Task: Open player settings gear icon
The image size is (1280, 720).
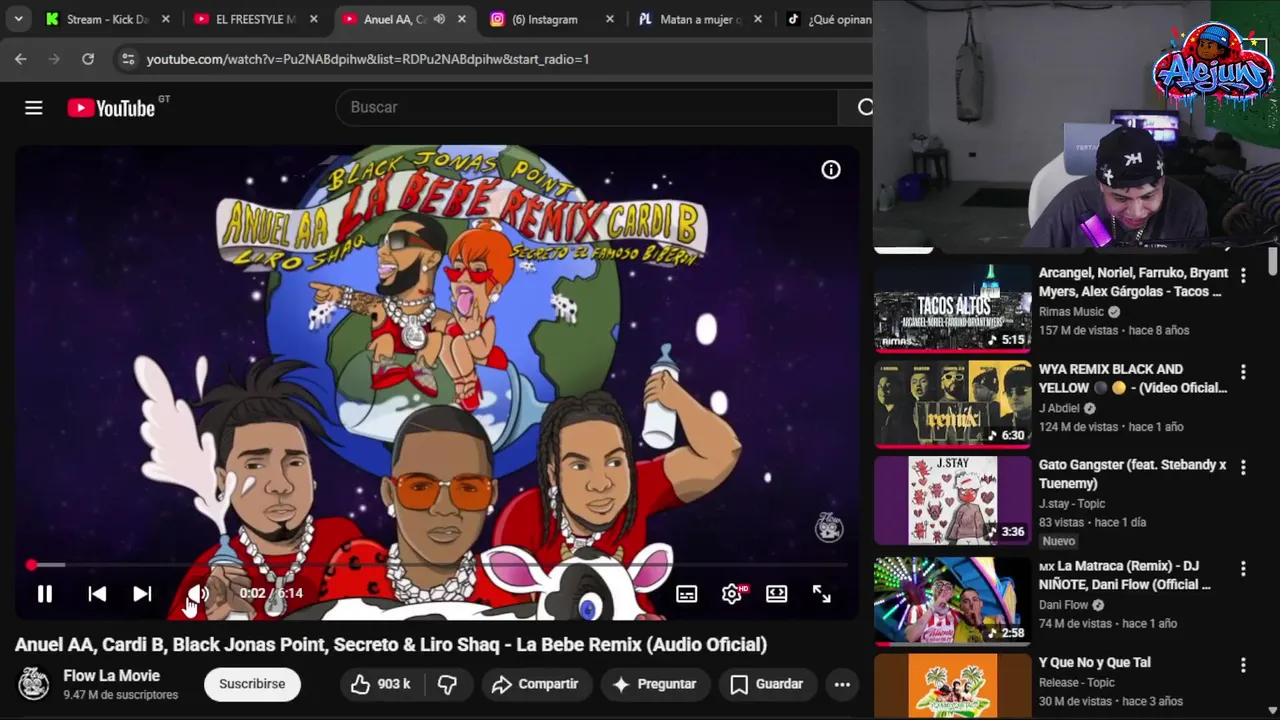Action: [x=733, y=594]
